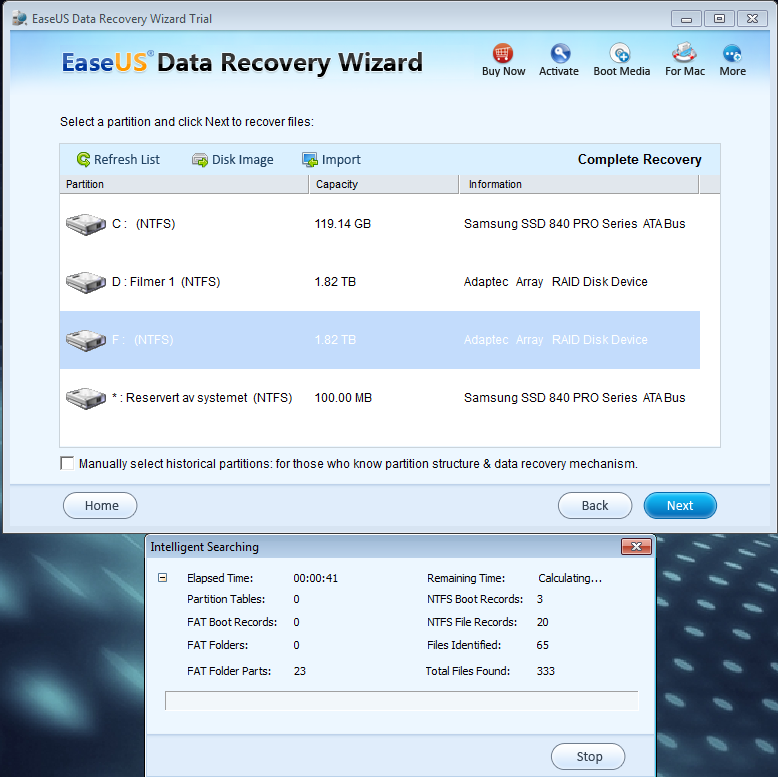The image size is (778, 777).
Task: Click the Refresh List label
Action: (127, 159)
